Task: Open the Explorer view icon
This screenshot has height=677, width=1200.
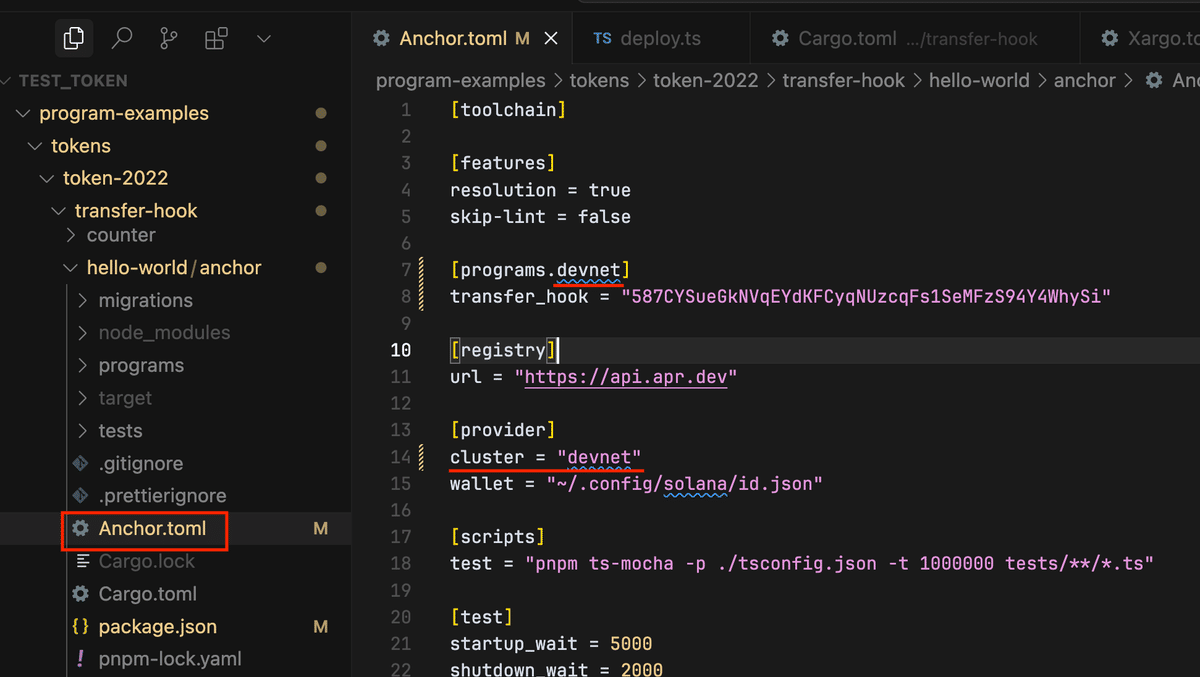Action: pos(73,39)
